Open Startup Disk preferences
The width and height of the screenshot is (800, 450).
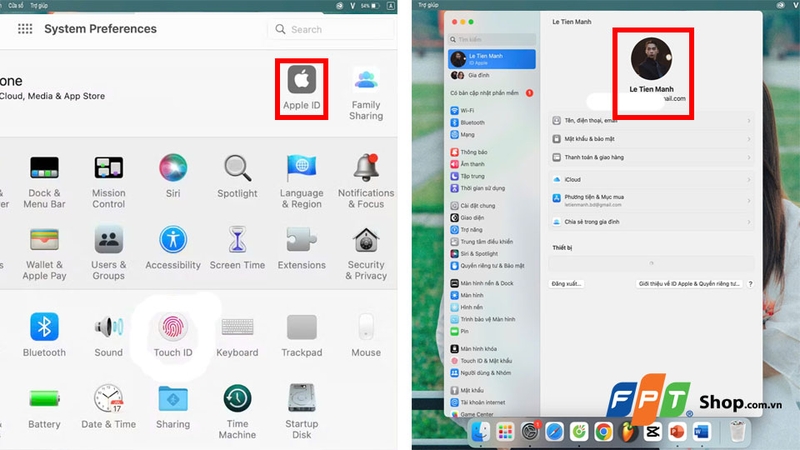[302, 412]
